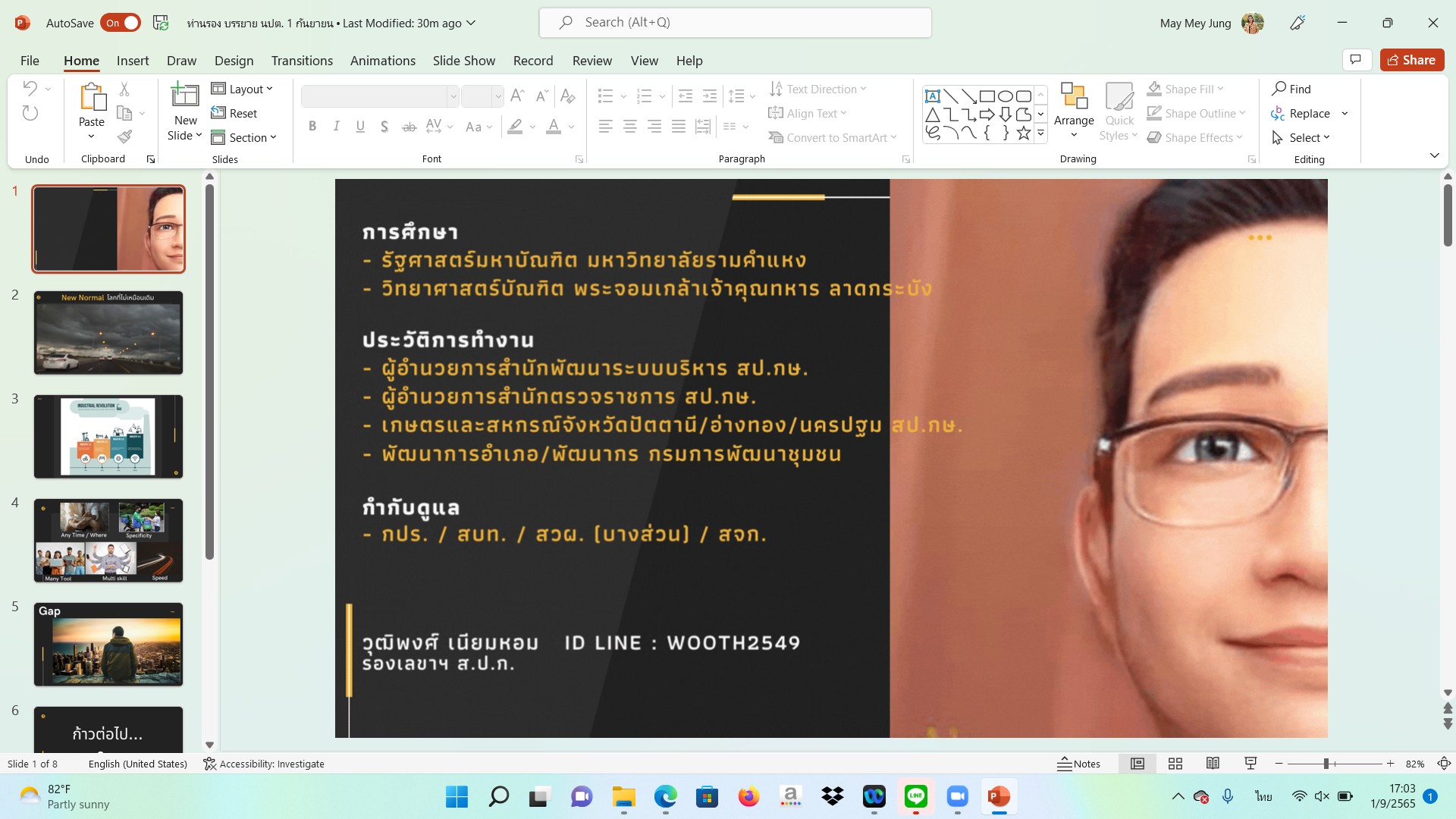The width and height of the screenshot is (1456, 819).
Task: Open Slide Sorter view
Action: pos(1175,764)
